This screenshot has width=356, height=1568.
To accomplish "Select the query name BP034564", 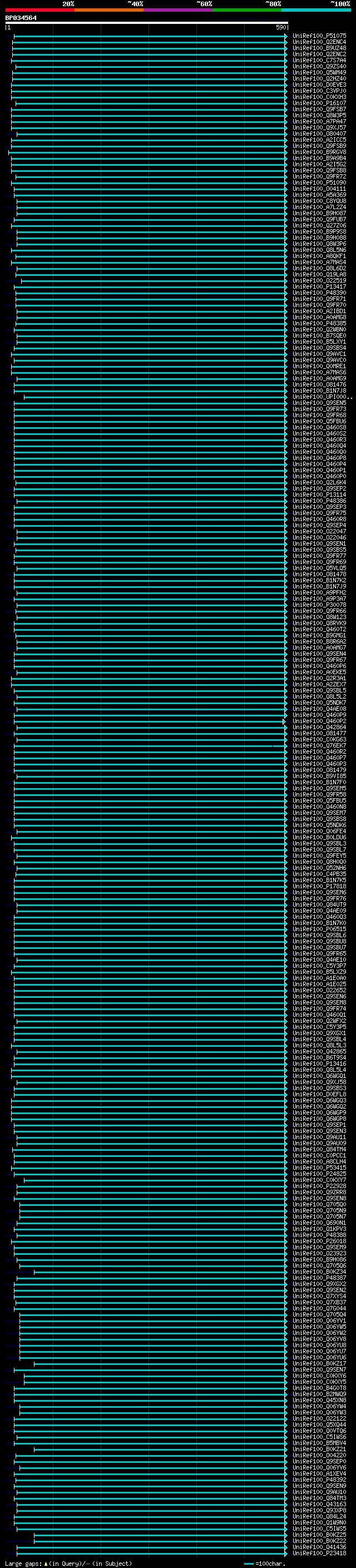I will tap(21, 18).
